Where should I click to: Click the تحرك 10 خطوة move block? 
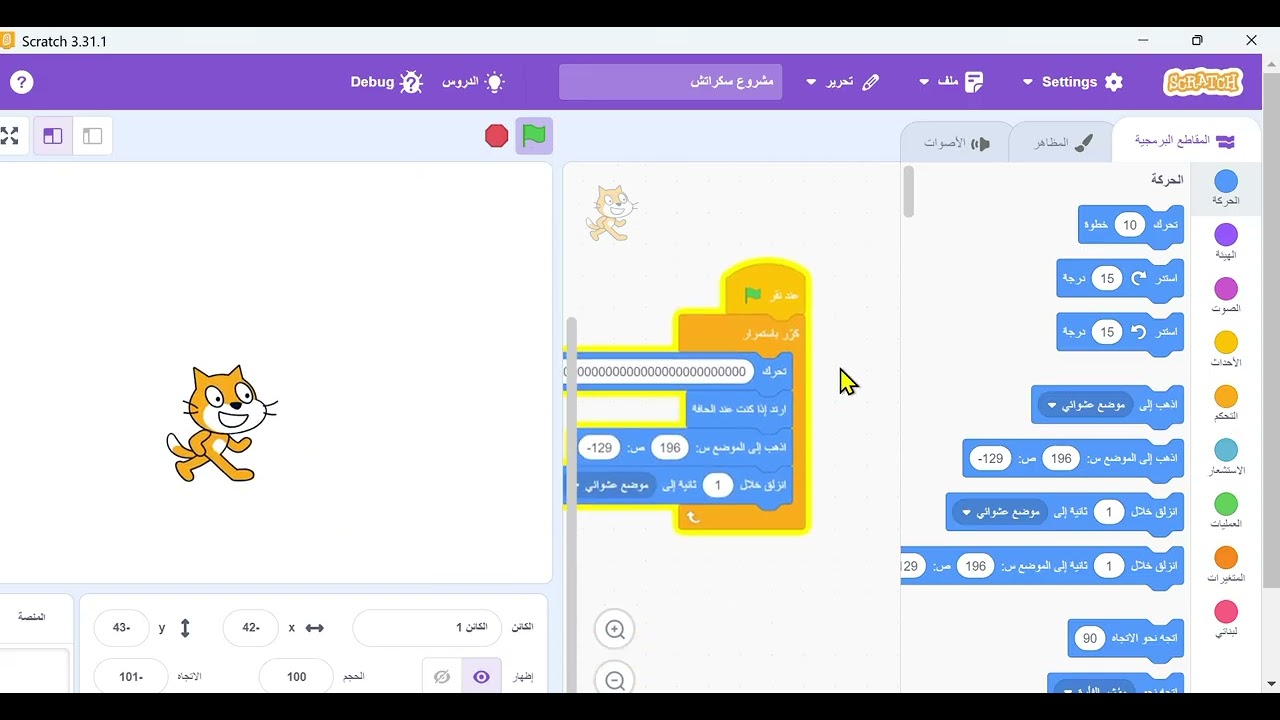(x=1131, y=225)
